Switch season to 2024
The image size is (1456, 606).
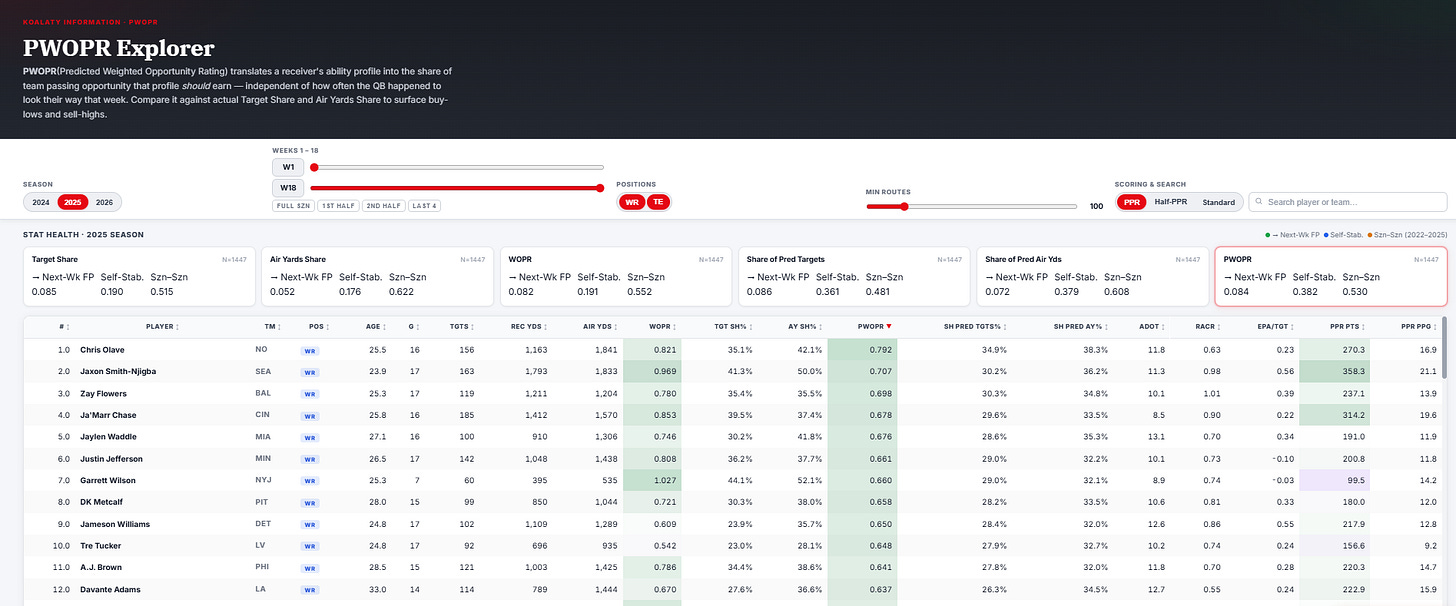[x=41, y=202]
